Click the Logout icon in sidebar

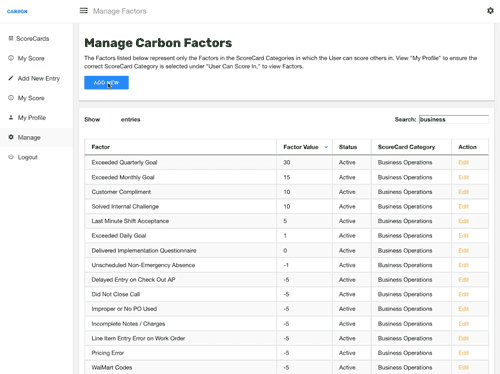point(11,157)
